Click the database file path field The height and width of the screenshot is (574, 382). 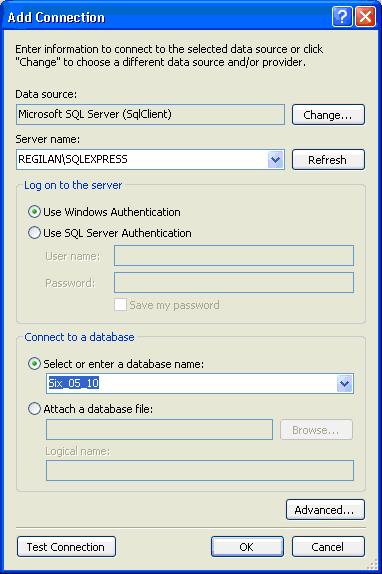click(x=159, y=429)
